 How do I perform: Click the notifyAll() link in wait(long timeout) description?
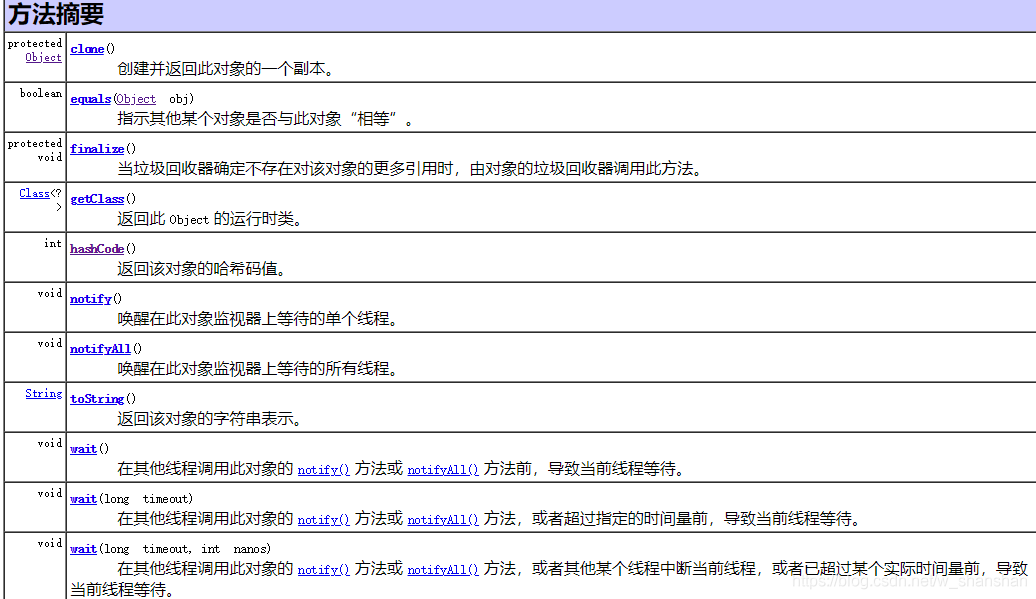(442, 519)
